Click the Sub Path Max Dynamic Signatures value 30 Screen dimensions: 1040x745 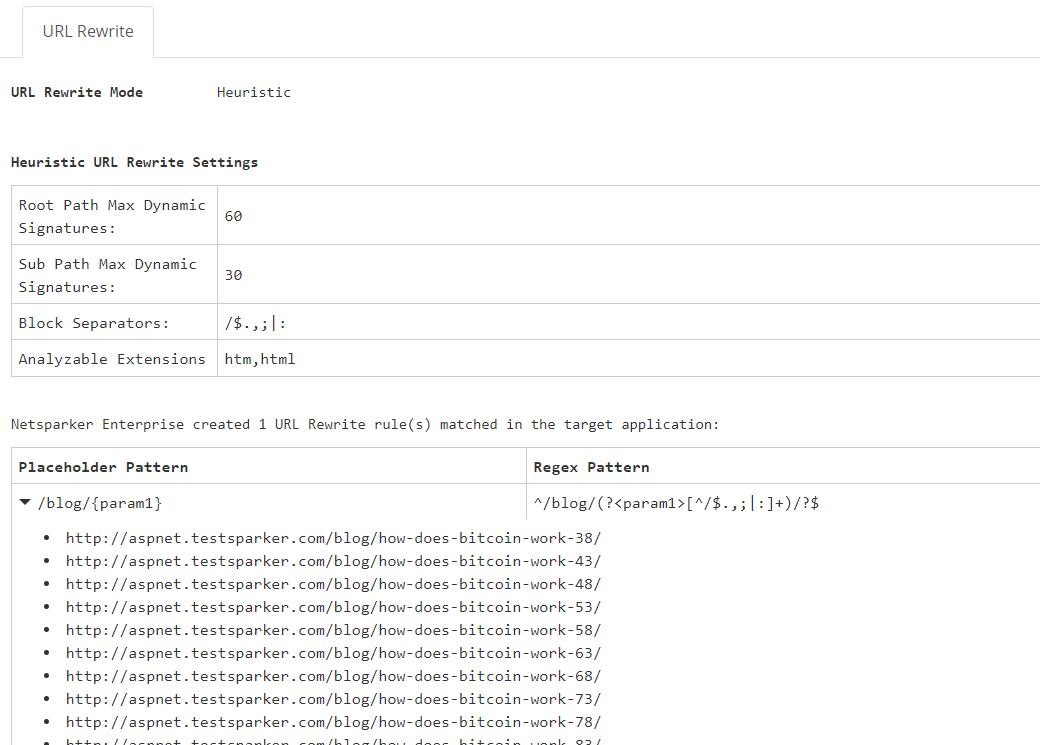[232, 275]
